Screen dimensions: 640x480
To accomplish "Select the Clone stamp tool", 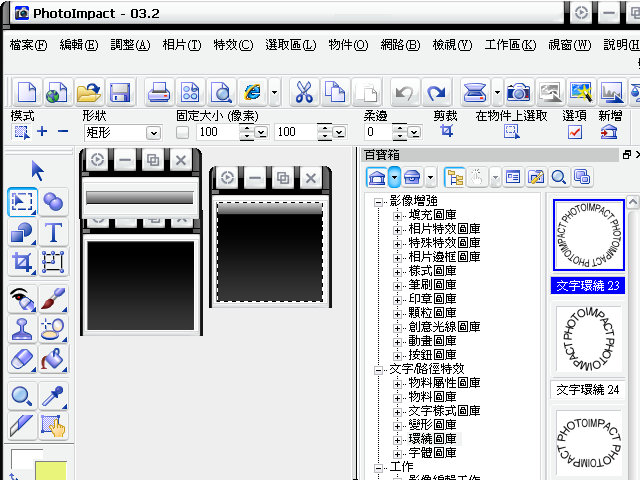I will pos(22,329).
